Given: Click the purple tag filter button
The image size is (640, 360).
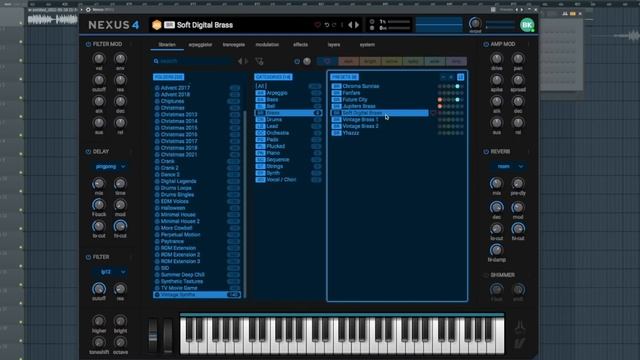Looking at the screenshot, I should (456, 61).
